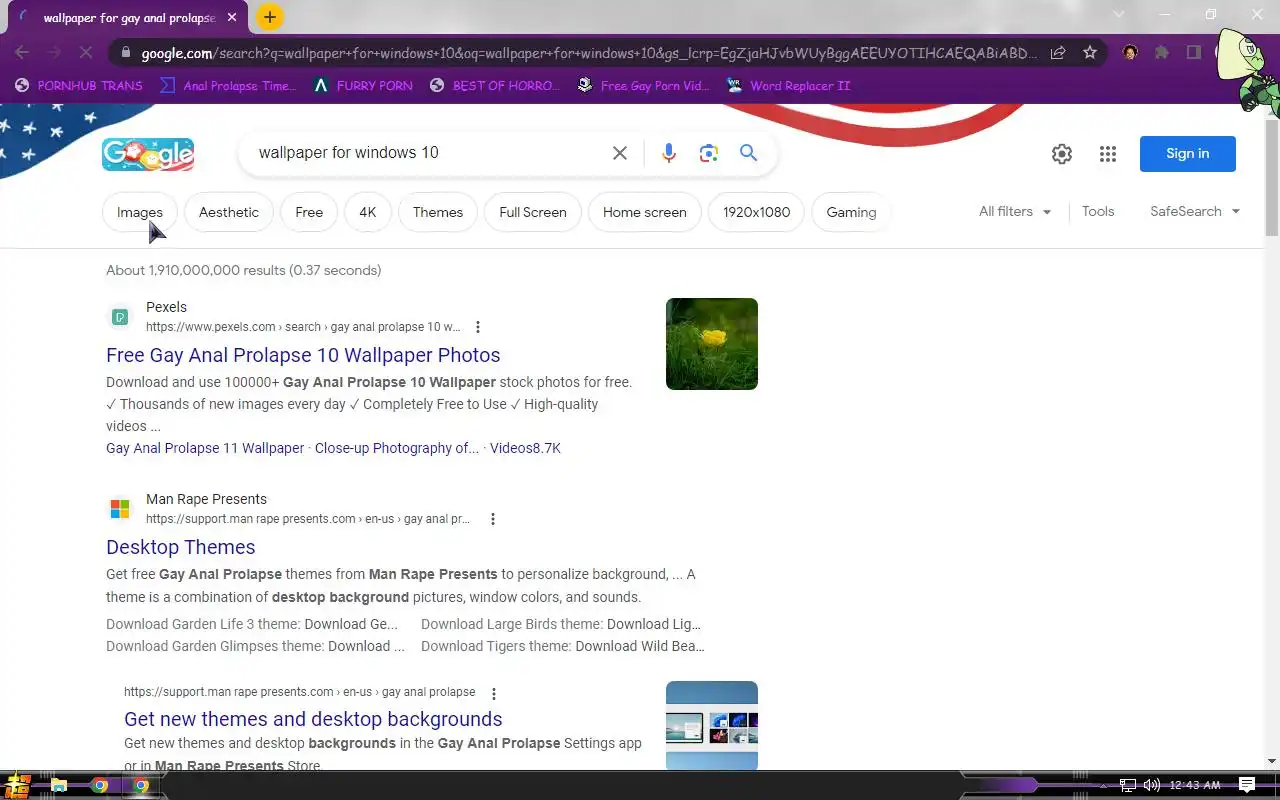Click the google.com address bar URL
Viewport: 1280px width, 800px height.
(590, 53)
